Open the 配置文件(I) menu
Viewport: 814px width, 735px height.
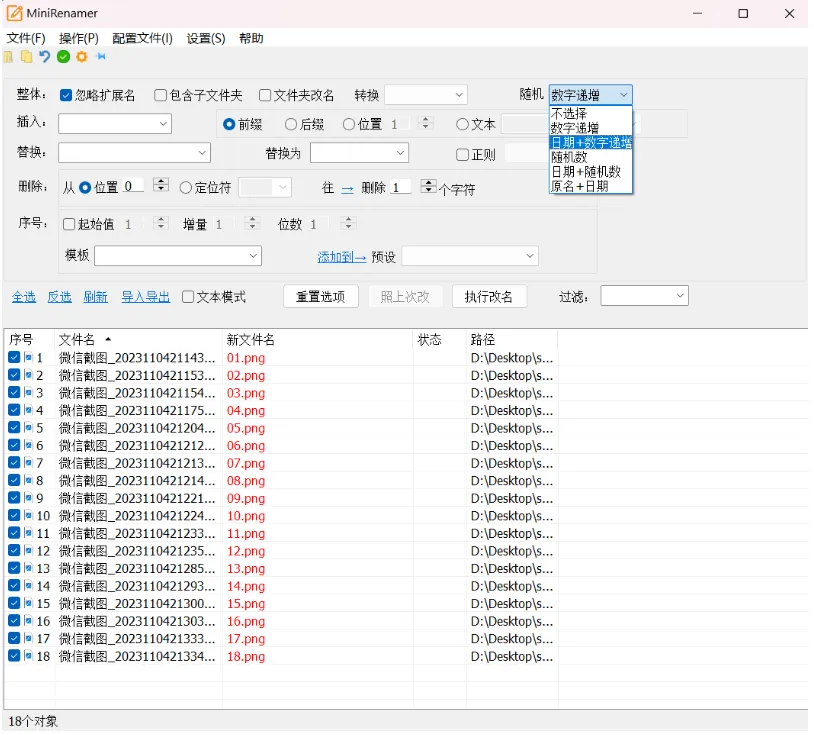(142, 38)
